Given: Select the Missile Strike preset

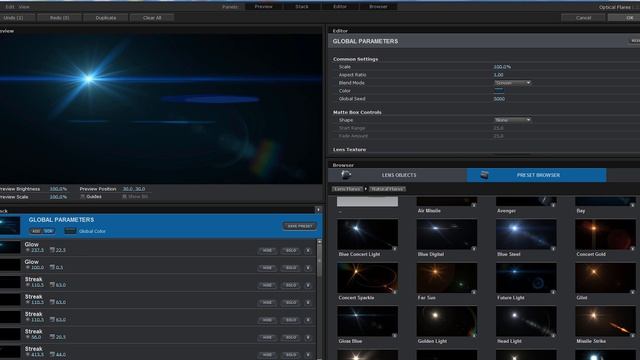Looking at the screenshot, I should (605, 321).
